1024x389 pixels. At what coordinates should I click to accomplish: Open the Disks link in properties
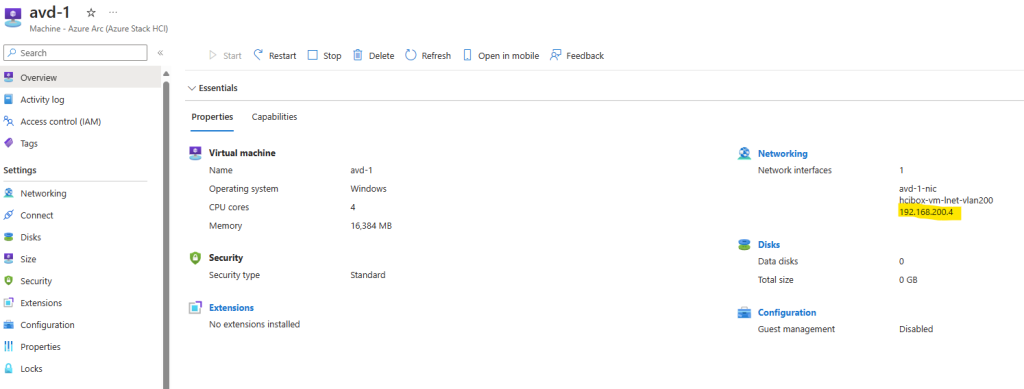(769, 245)
